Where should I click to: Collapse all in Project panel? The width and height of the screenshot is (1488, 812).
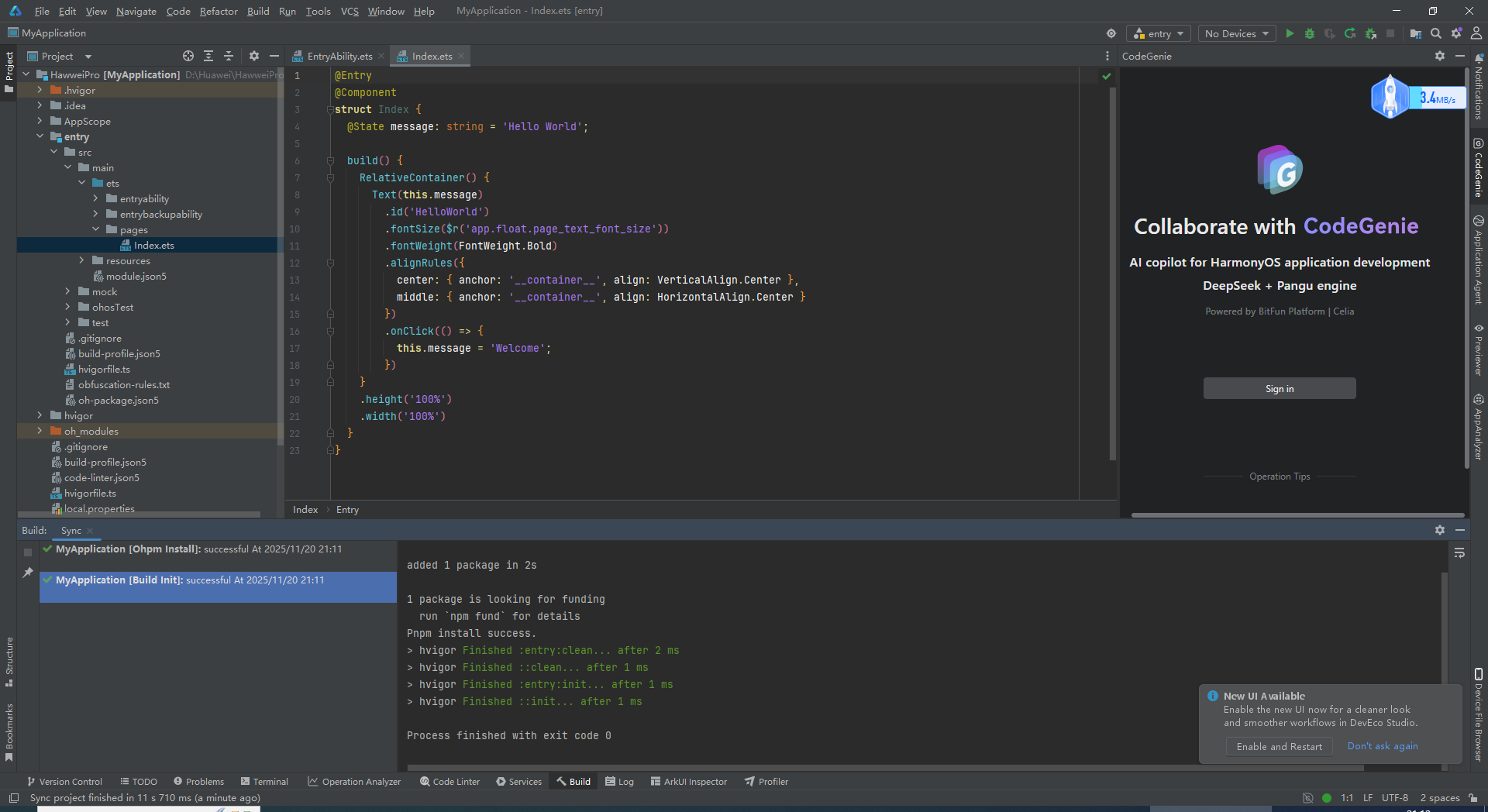coord(229,56)
